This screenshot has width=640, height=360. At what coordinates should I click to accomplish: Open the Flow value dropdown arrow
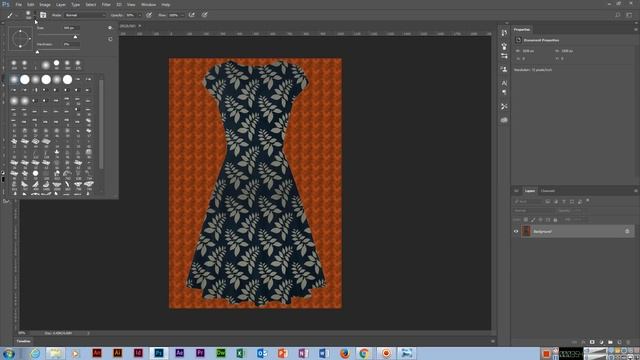pos(182,15)
